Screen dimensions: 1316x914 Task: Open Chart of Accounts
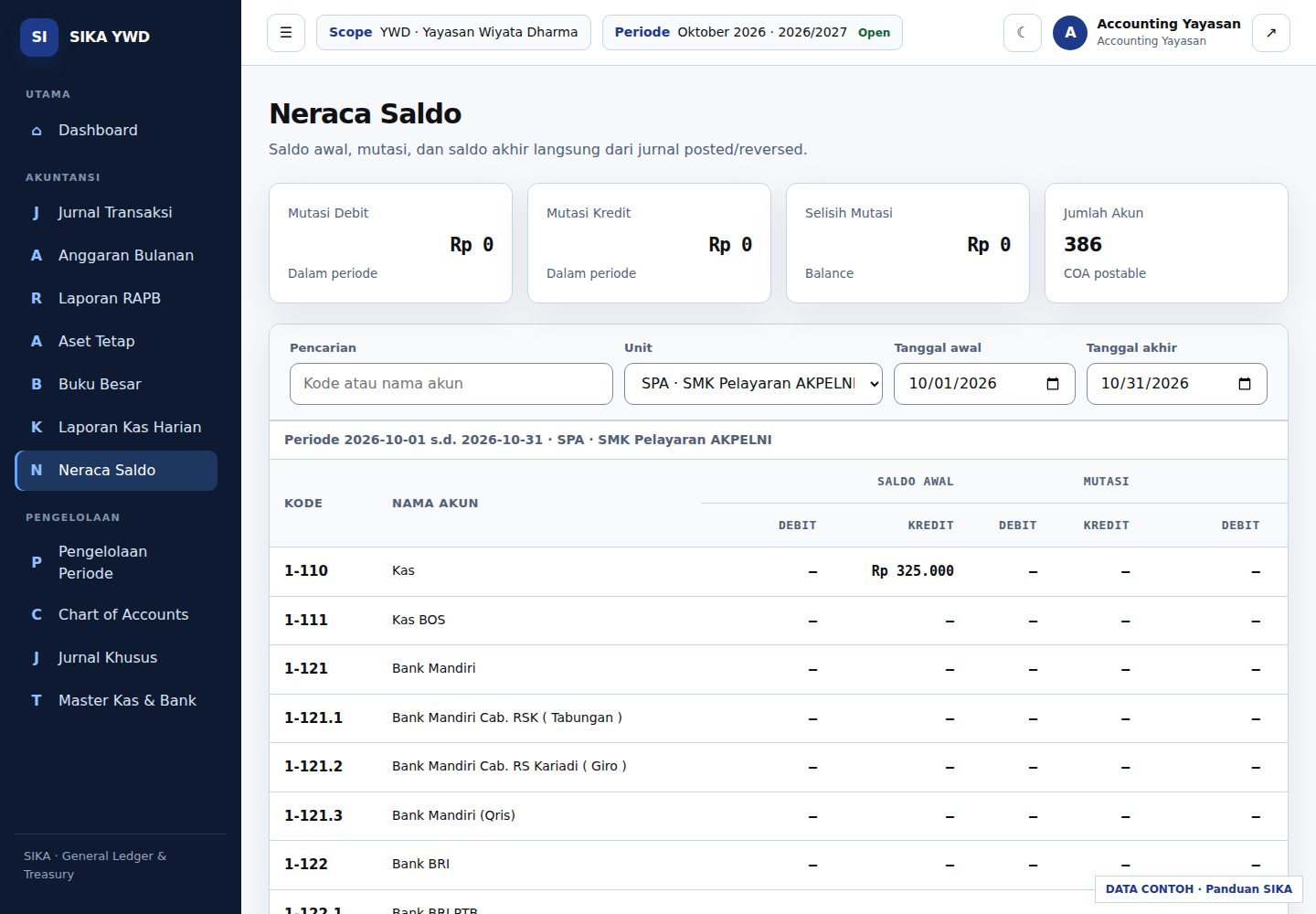coord(116,615)
